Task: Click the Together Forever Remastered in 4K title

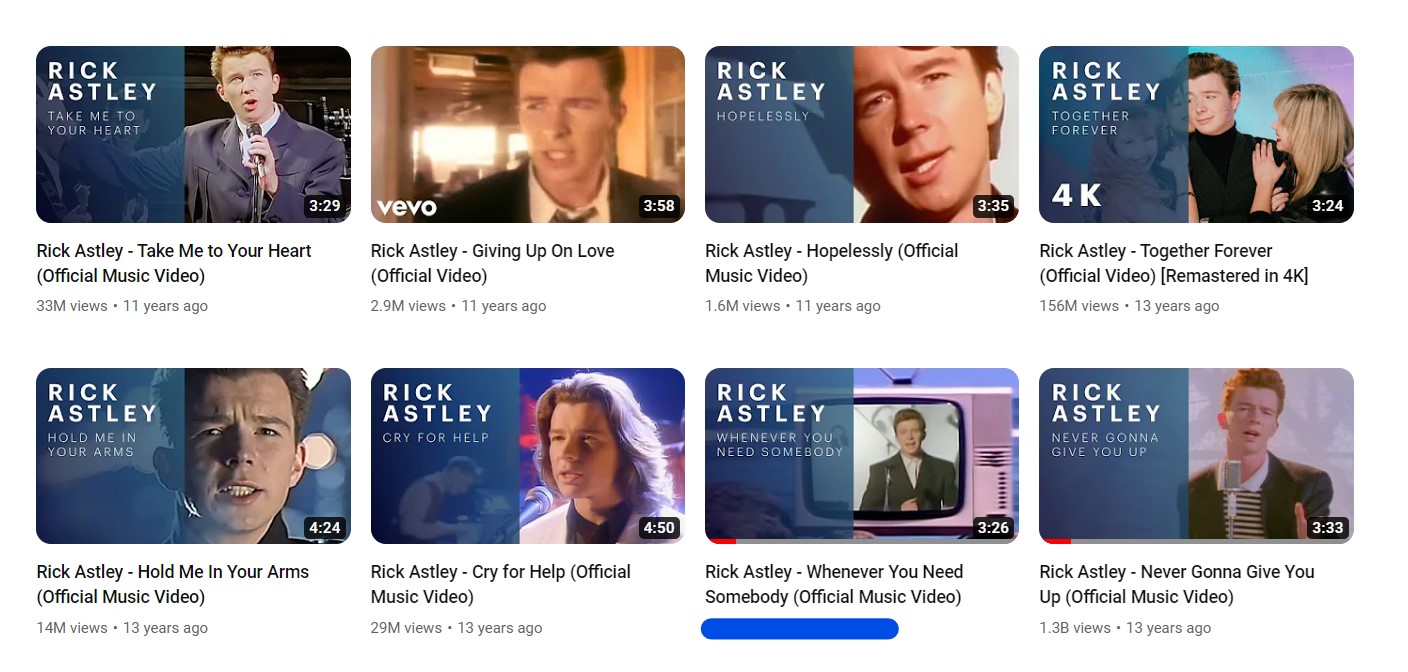Action: pos(1174,263)
